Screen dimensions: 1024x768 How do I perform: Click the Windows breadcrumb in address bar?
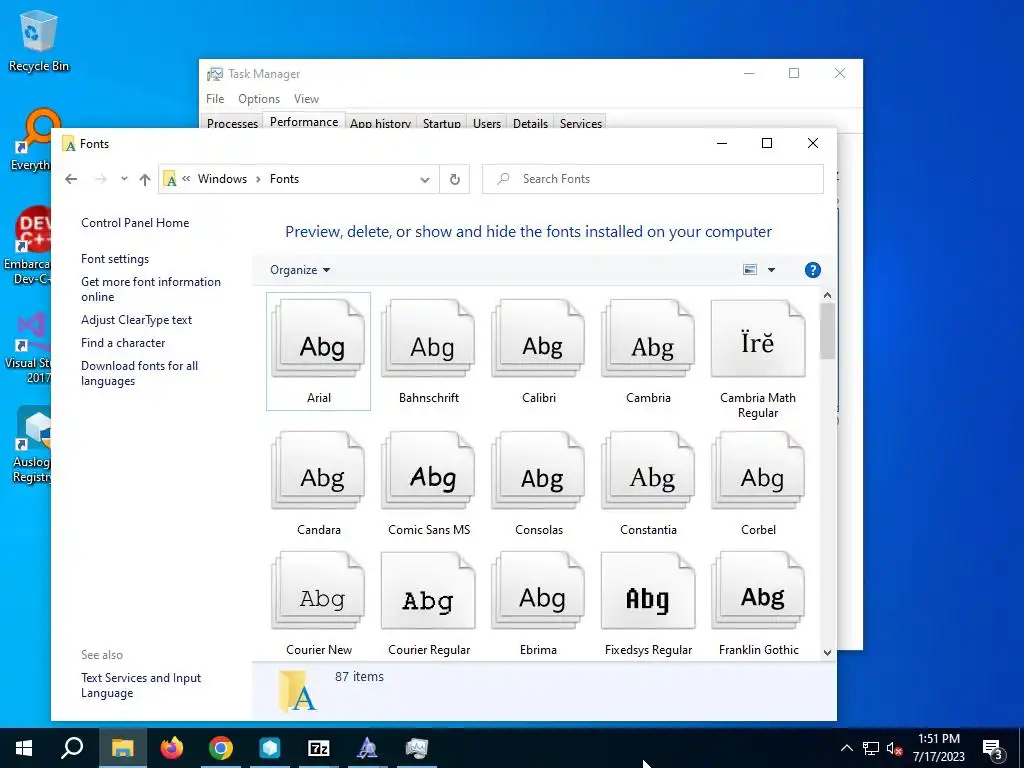222,179
